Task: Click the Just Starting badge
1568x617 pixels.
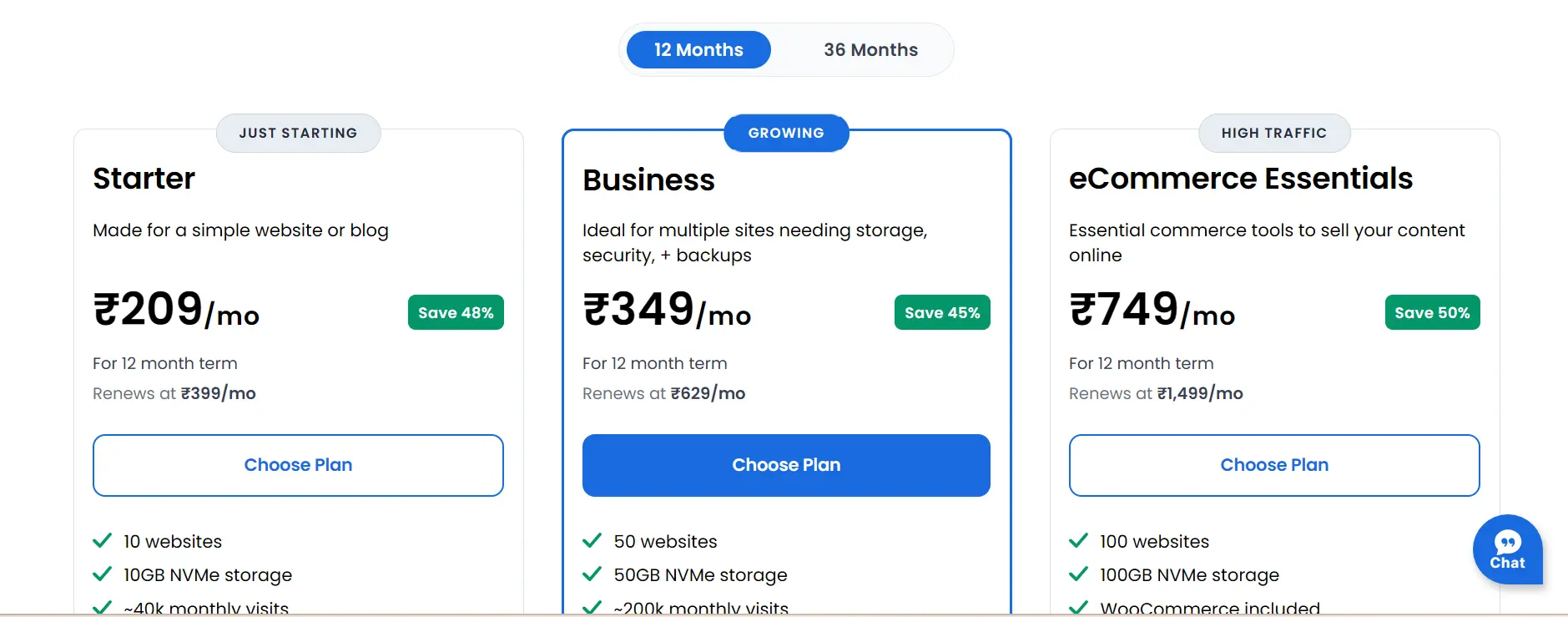Action: [298, 133]
